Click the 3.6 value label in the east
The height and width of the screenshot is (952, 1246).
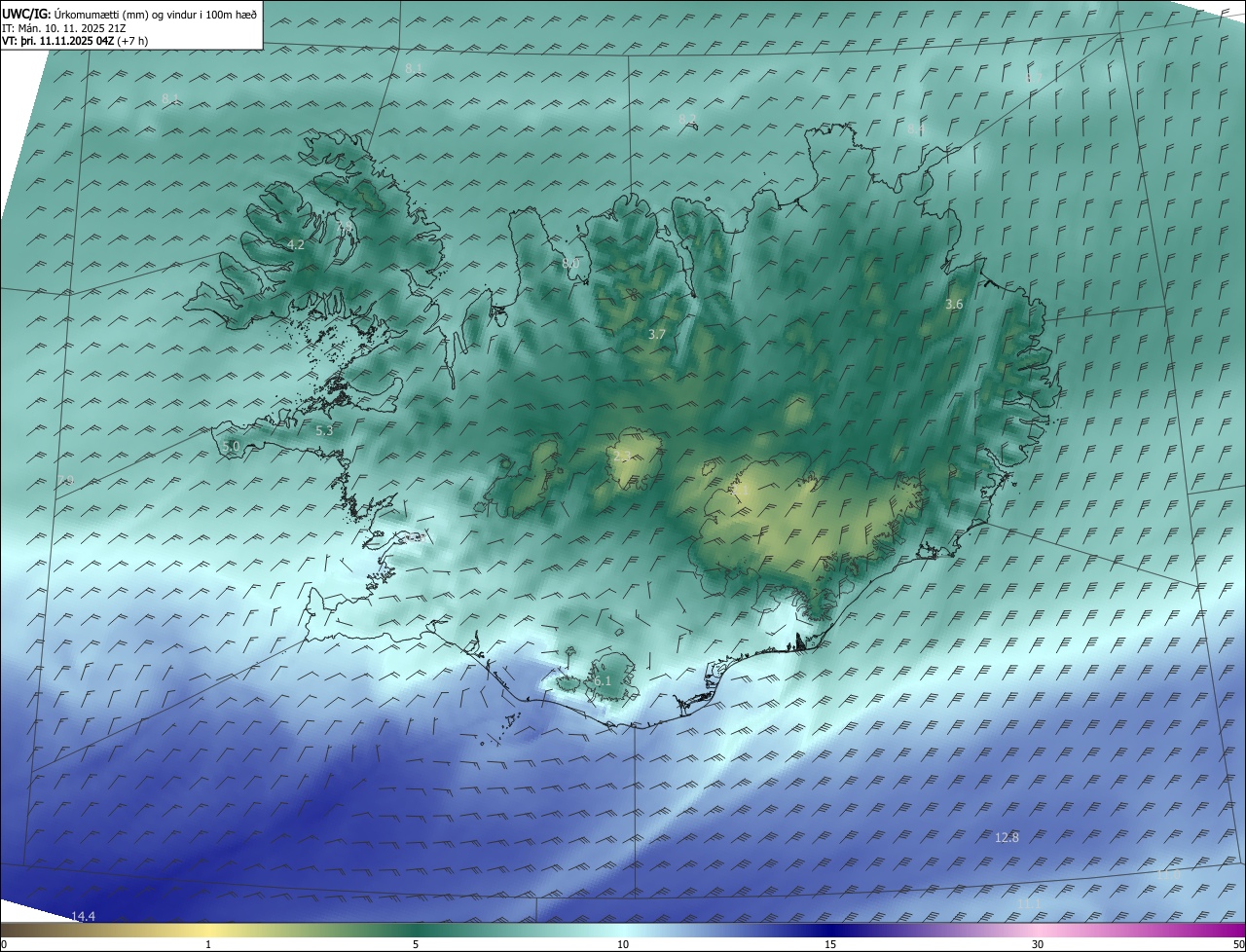(x=954, y=305)
